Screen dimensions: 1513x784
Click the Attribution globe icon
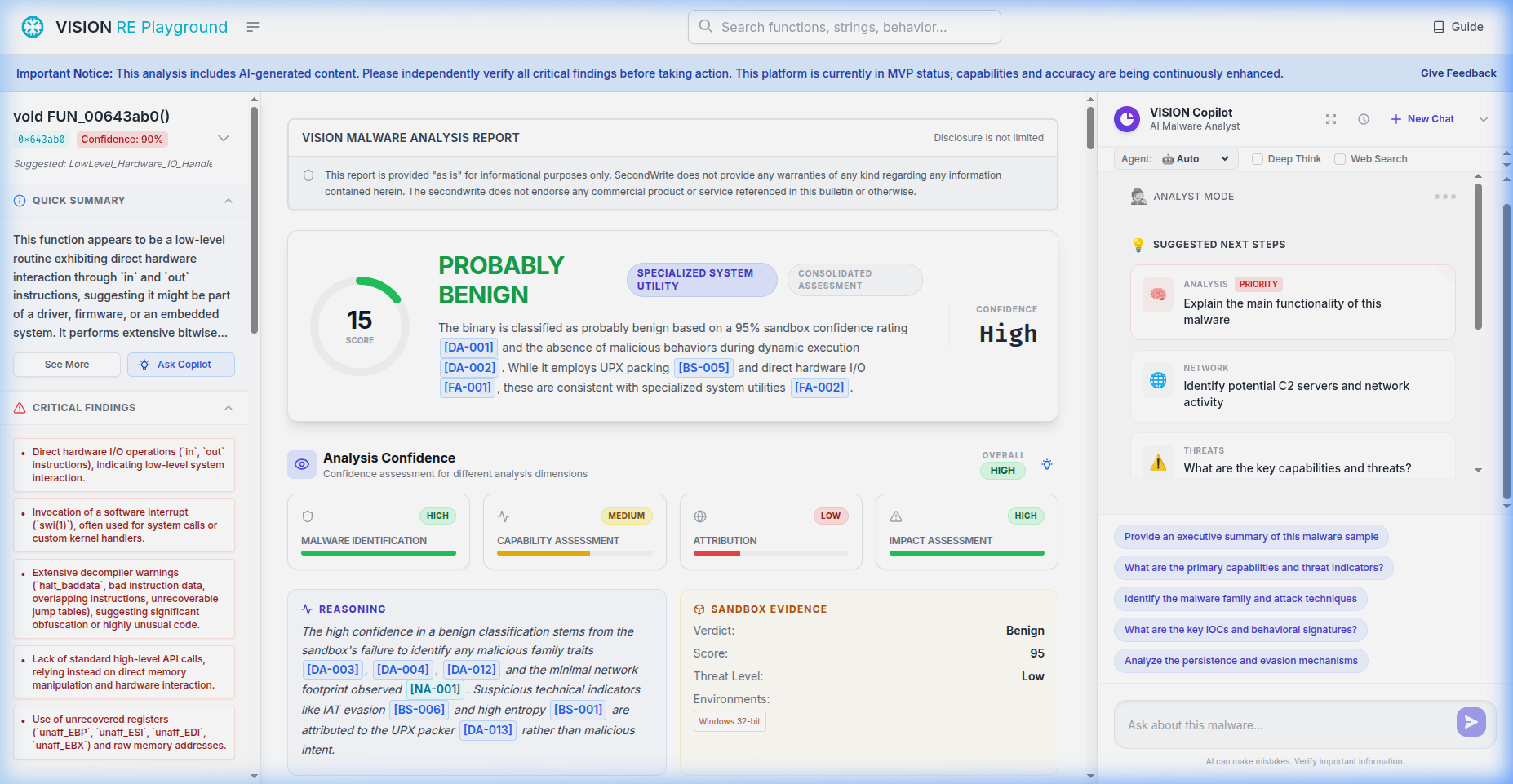click(x=700, y=516)
